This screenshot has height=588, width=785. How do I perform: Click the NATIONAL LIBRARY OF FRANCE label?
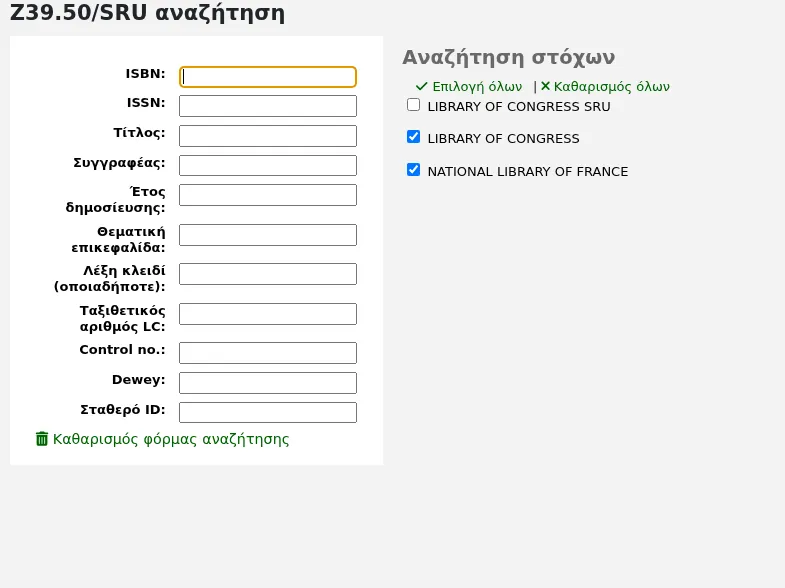pyautogui.click(x=528, y=172)
